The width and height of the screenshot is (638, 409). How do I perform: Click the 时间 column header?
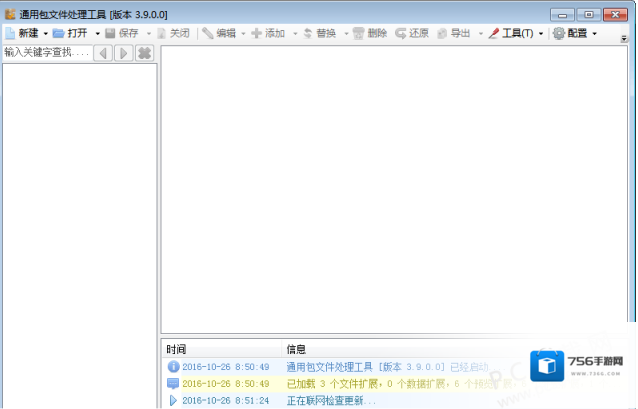coord(176,349)
